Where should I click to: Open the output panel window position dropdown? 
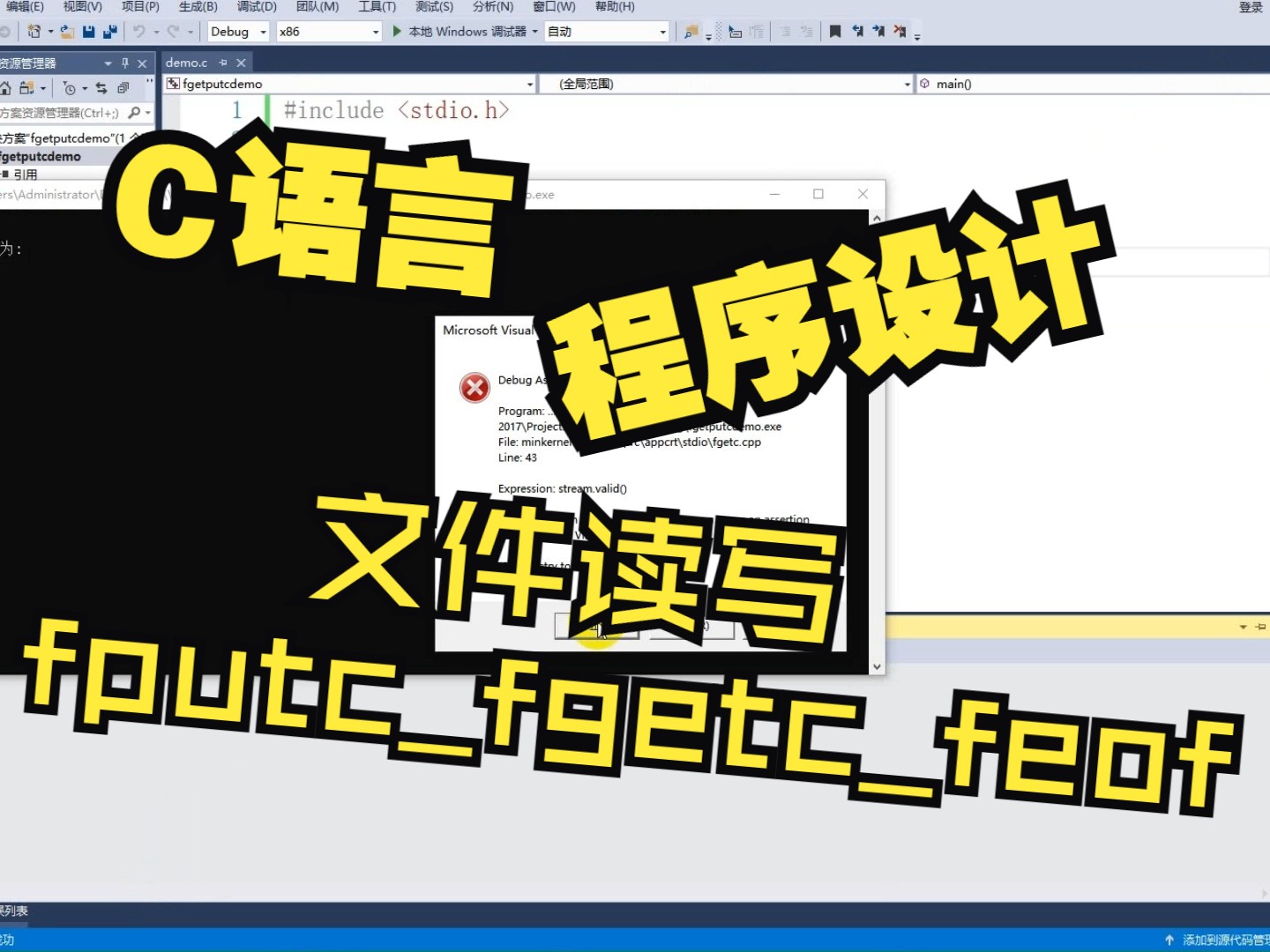(x=1244, y=627)
